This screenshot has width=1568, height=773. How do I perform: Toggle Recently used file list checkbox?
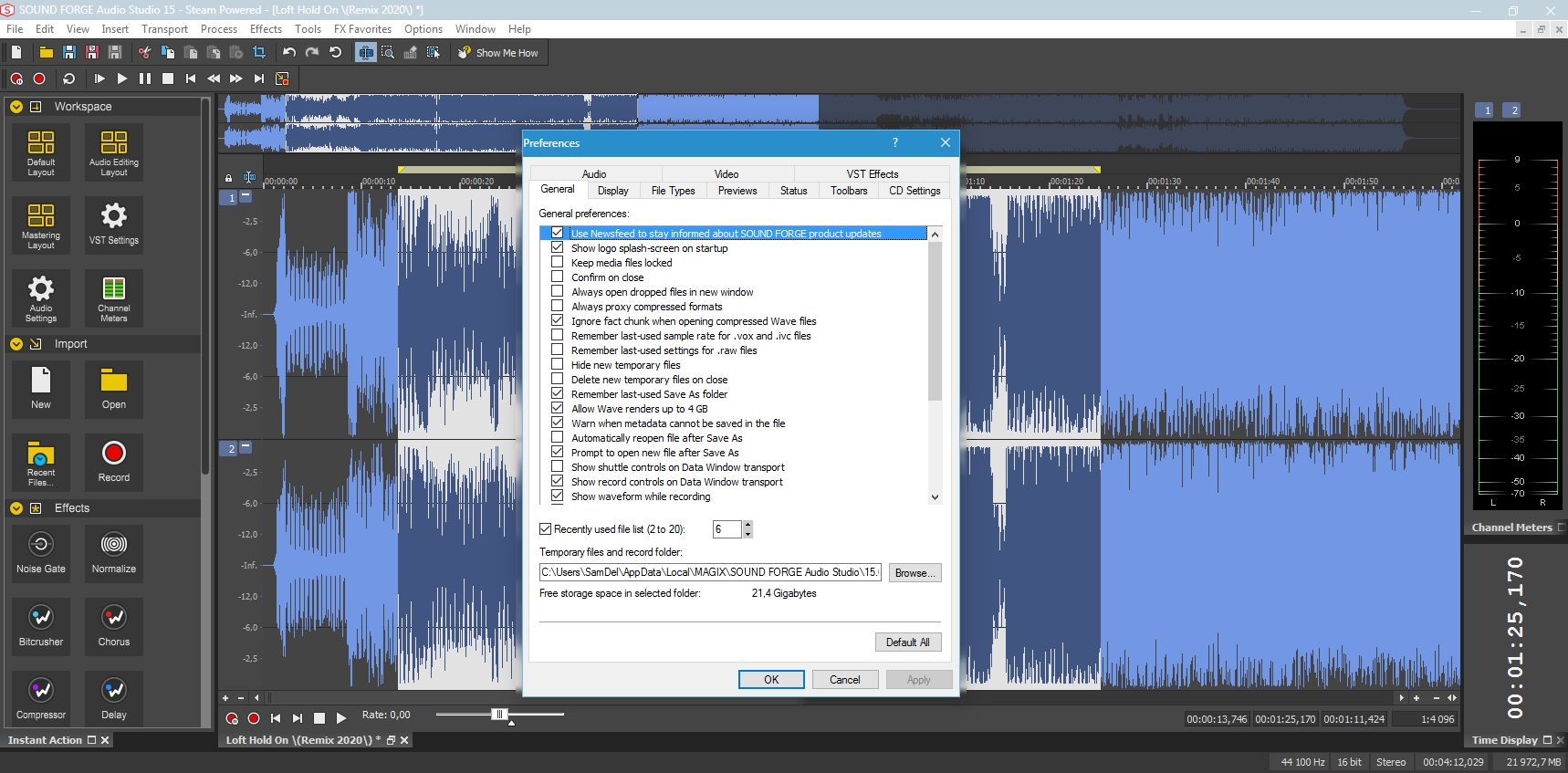click(x=546, y=529)
